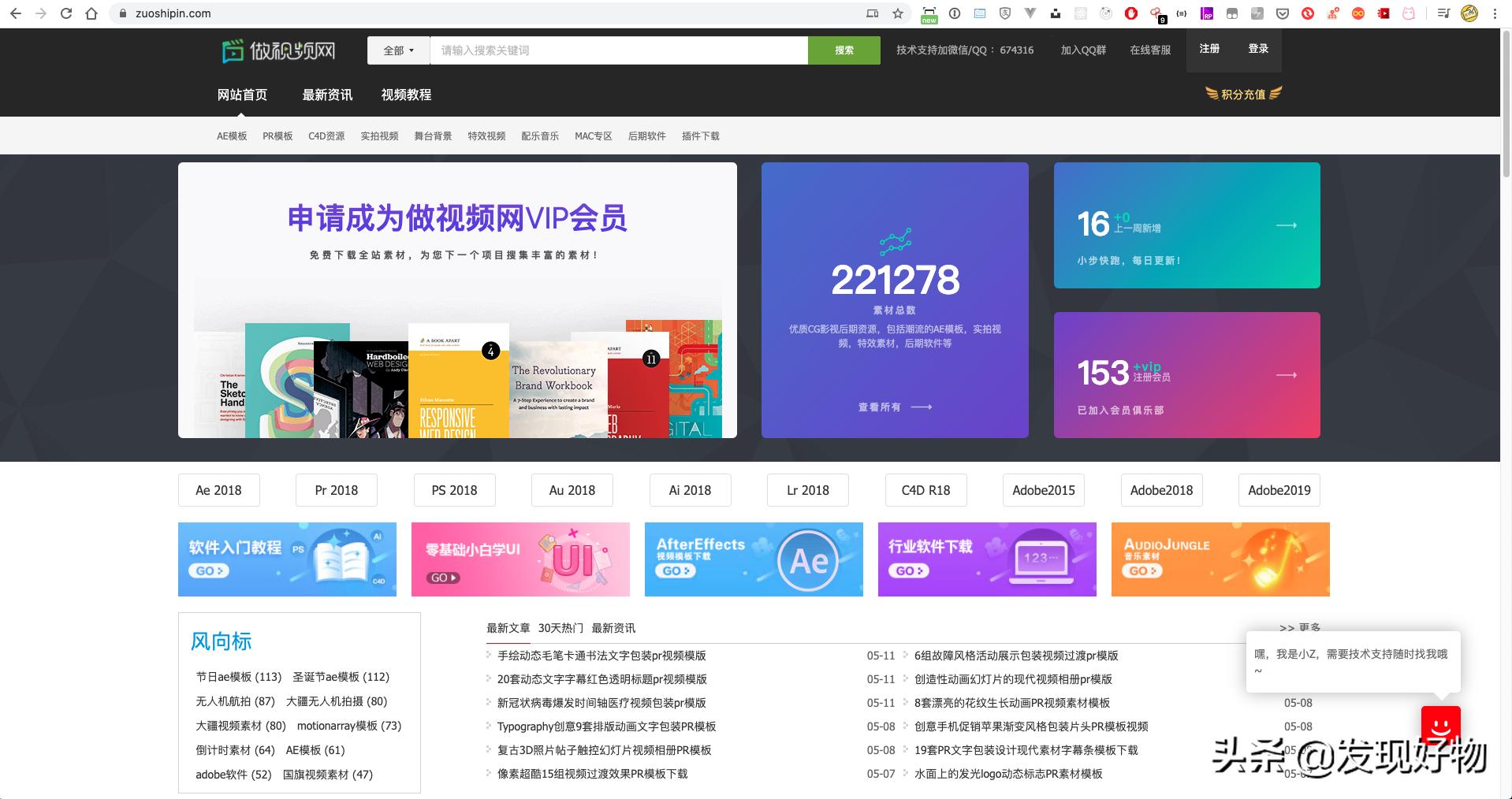1512x799 pixels.
Task: Click the browser back arrow
Action: (x=16, y=13)
